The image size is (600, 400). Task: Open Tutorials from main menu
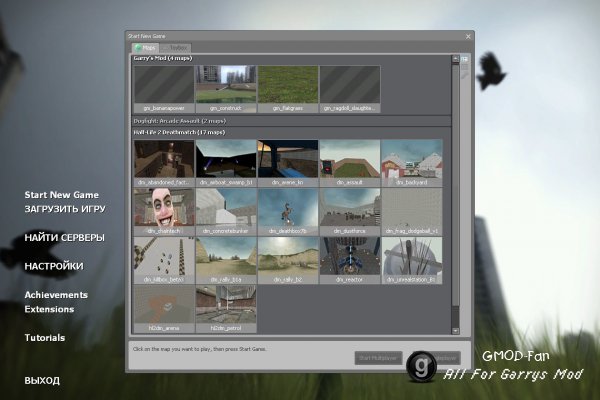pyautogui.click(x=44, y=338)
